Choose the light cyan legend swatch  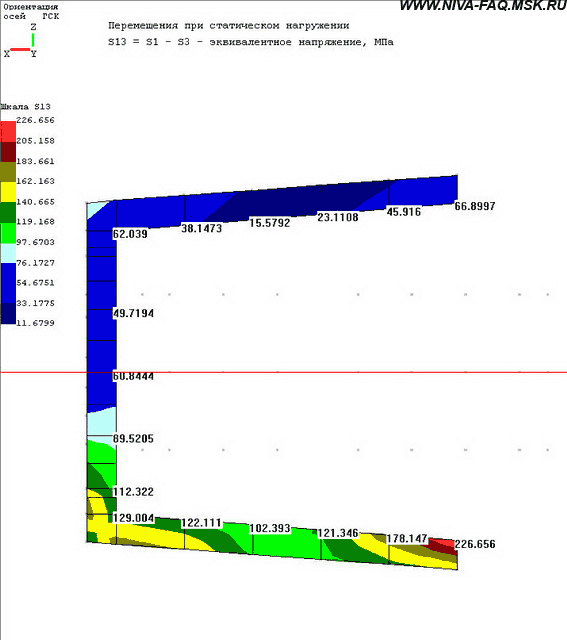click(x=8, y=253)
